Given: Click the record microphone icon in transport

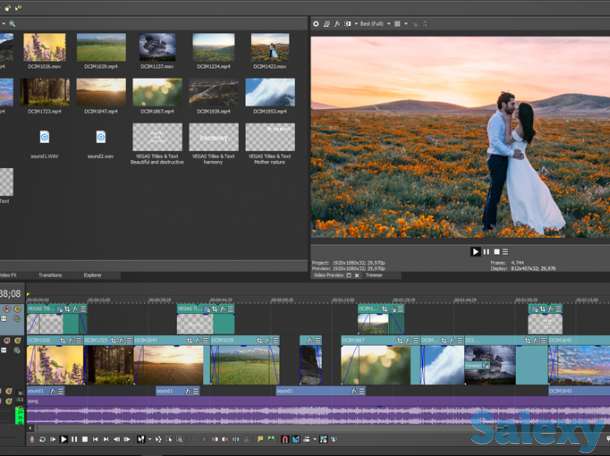Looking at the screenshot, I should (31, 439).
